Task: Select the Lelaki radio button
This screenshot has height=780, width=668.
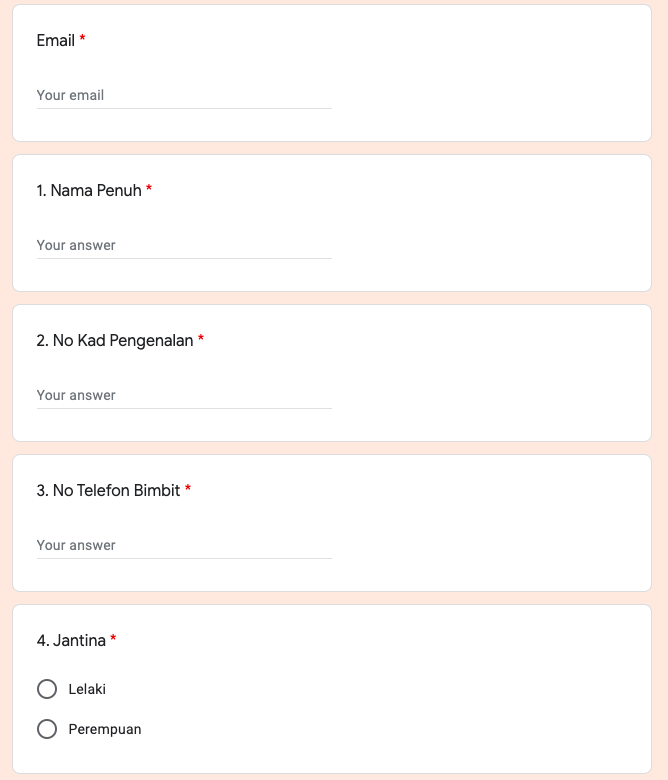Action: point(47,689)
